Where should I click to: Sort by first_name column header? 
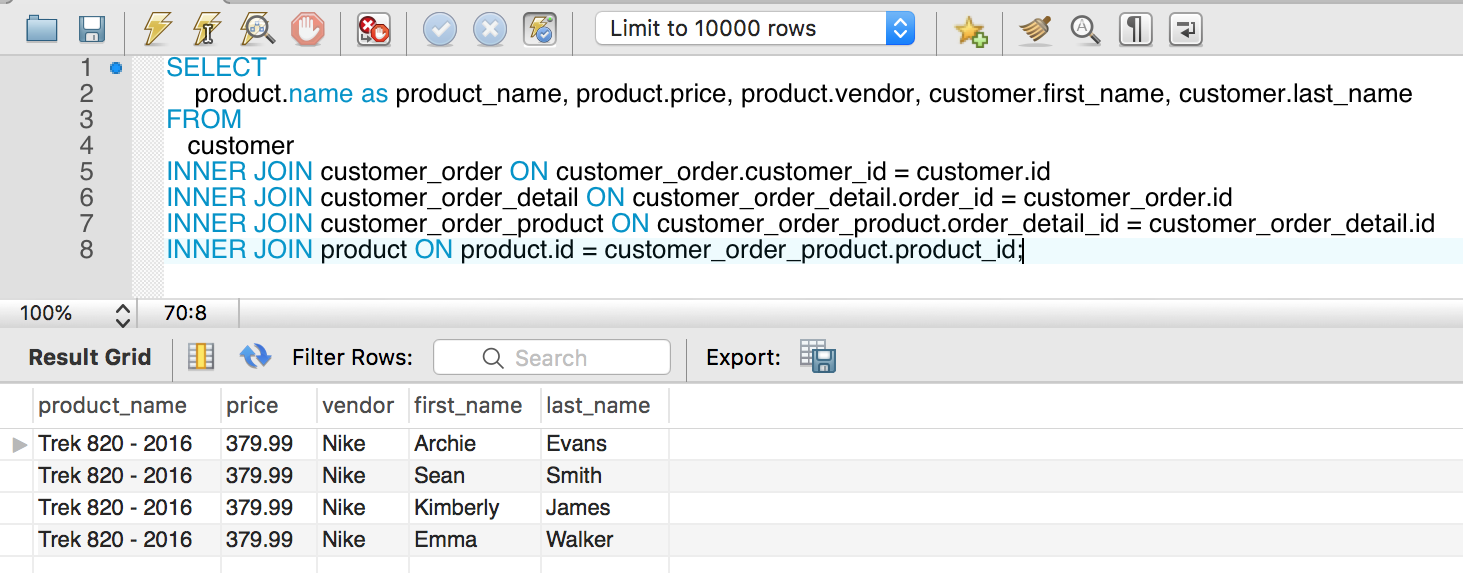point(475,405)
